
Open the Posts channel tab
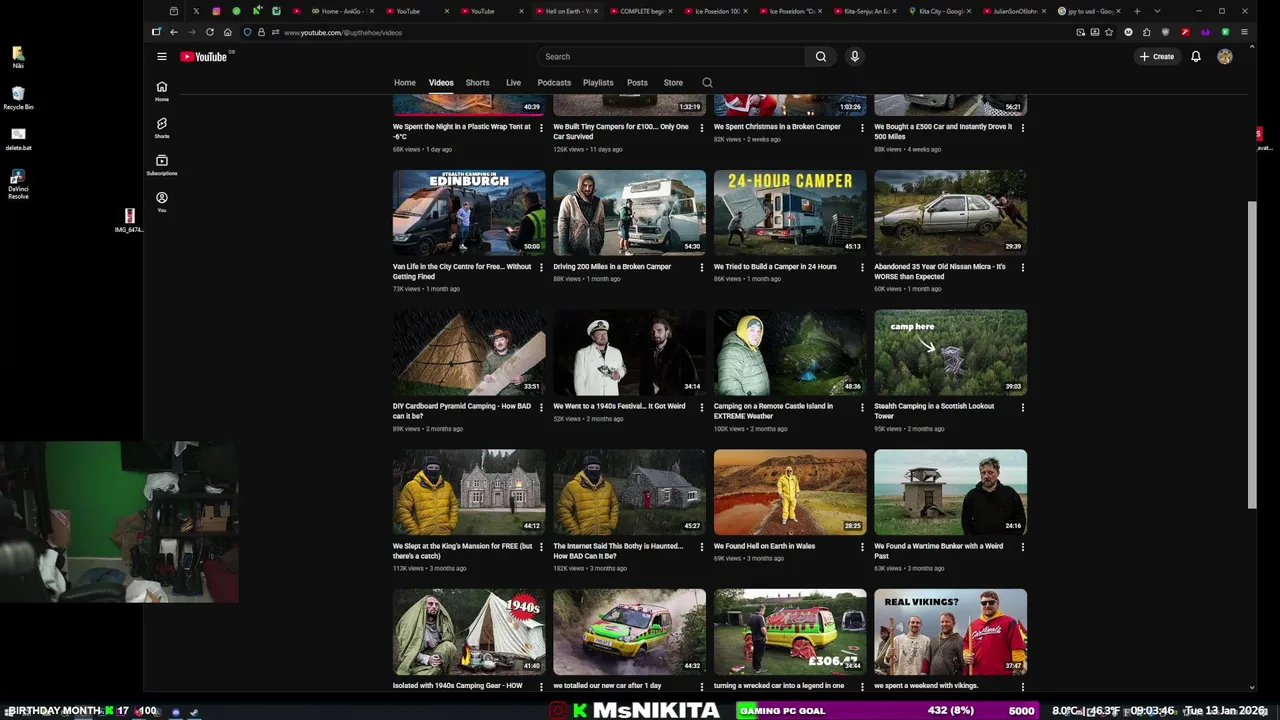(637, 83)
